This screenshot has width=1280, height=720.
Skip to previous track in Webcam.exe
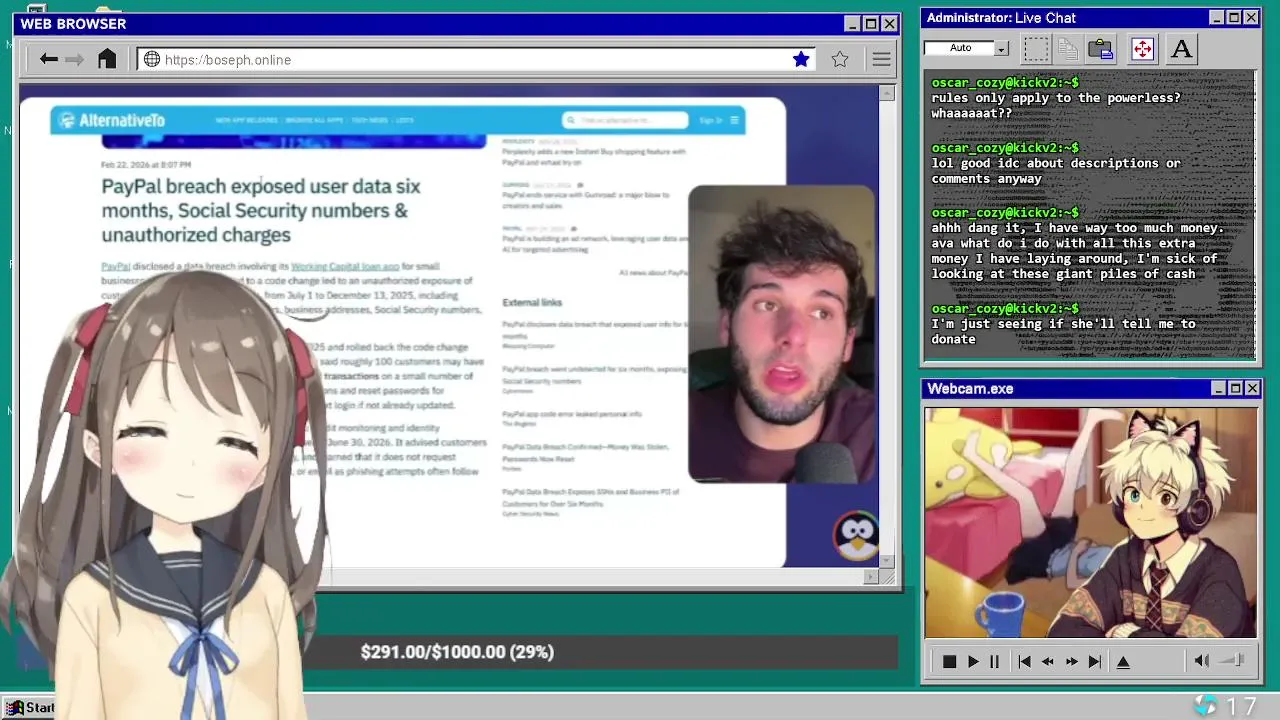coord(1024,661)
